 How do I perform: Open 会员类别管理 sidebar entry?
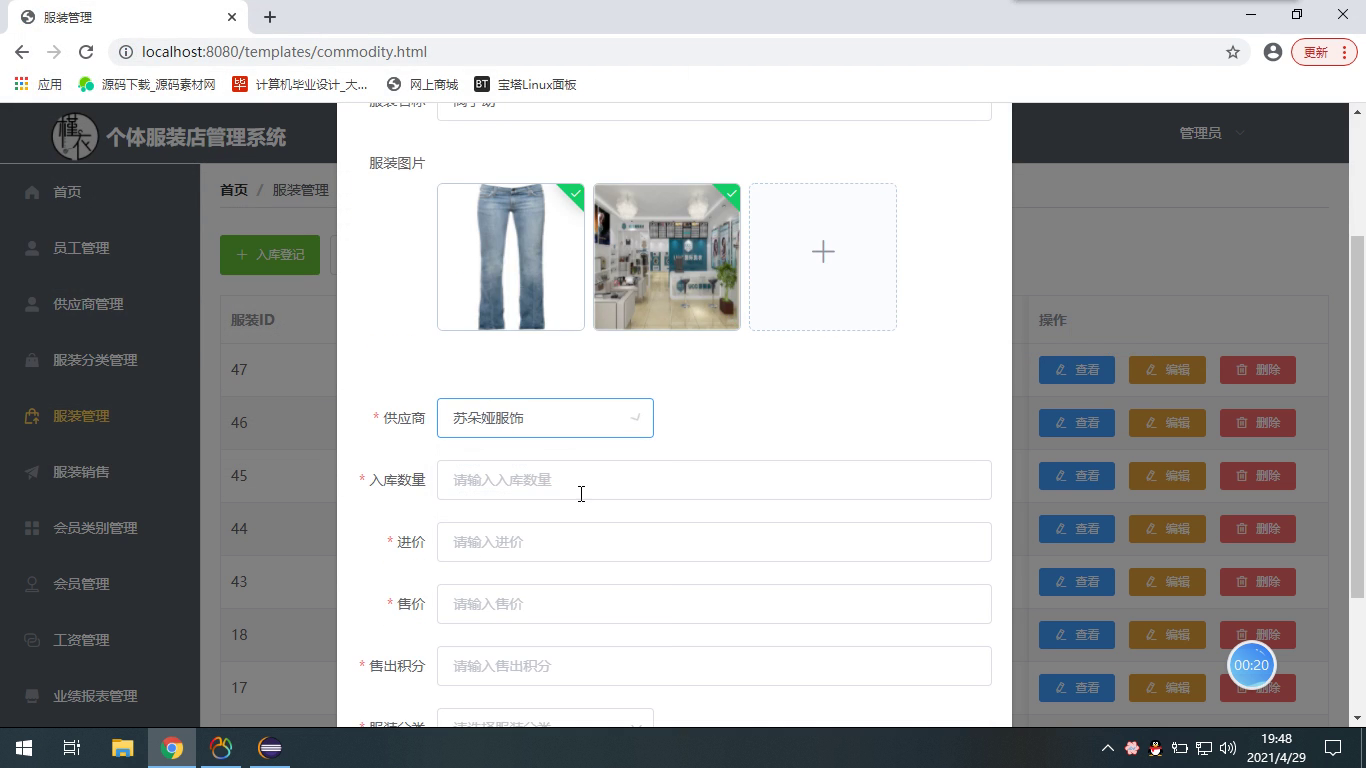pos(100,528)
